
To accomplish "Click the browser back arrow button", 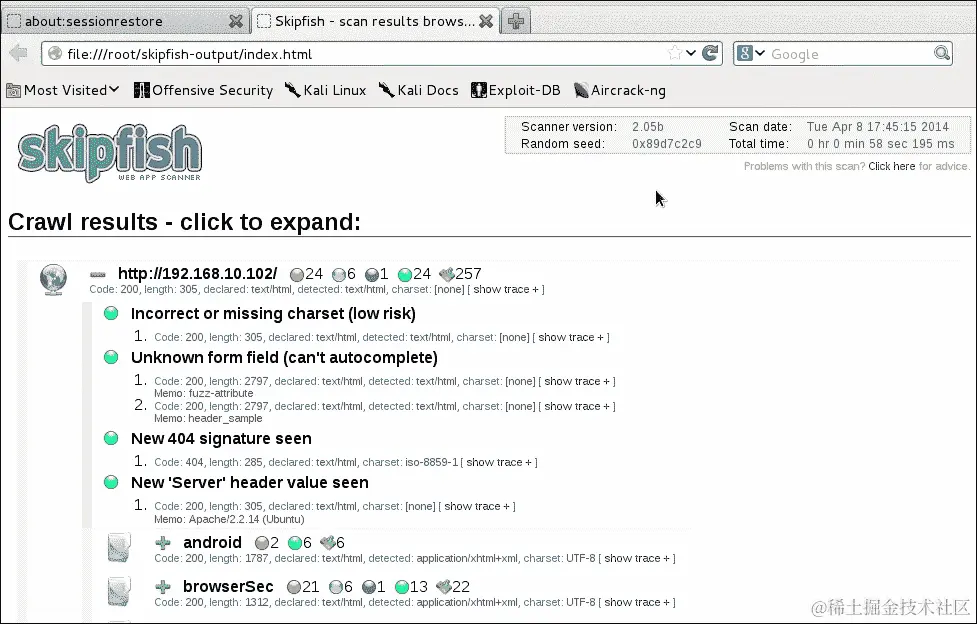I will coord(19,54).
